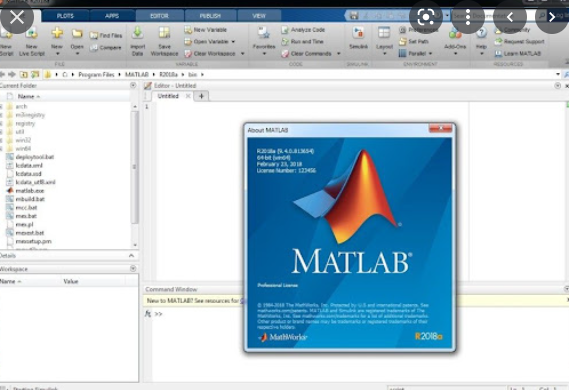Open Simulink from the toolstrip
This screenshot has width=569, height=390.
[x=359, y=33]
